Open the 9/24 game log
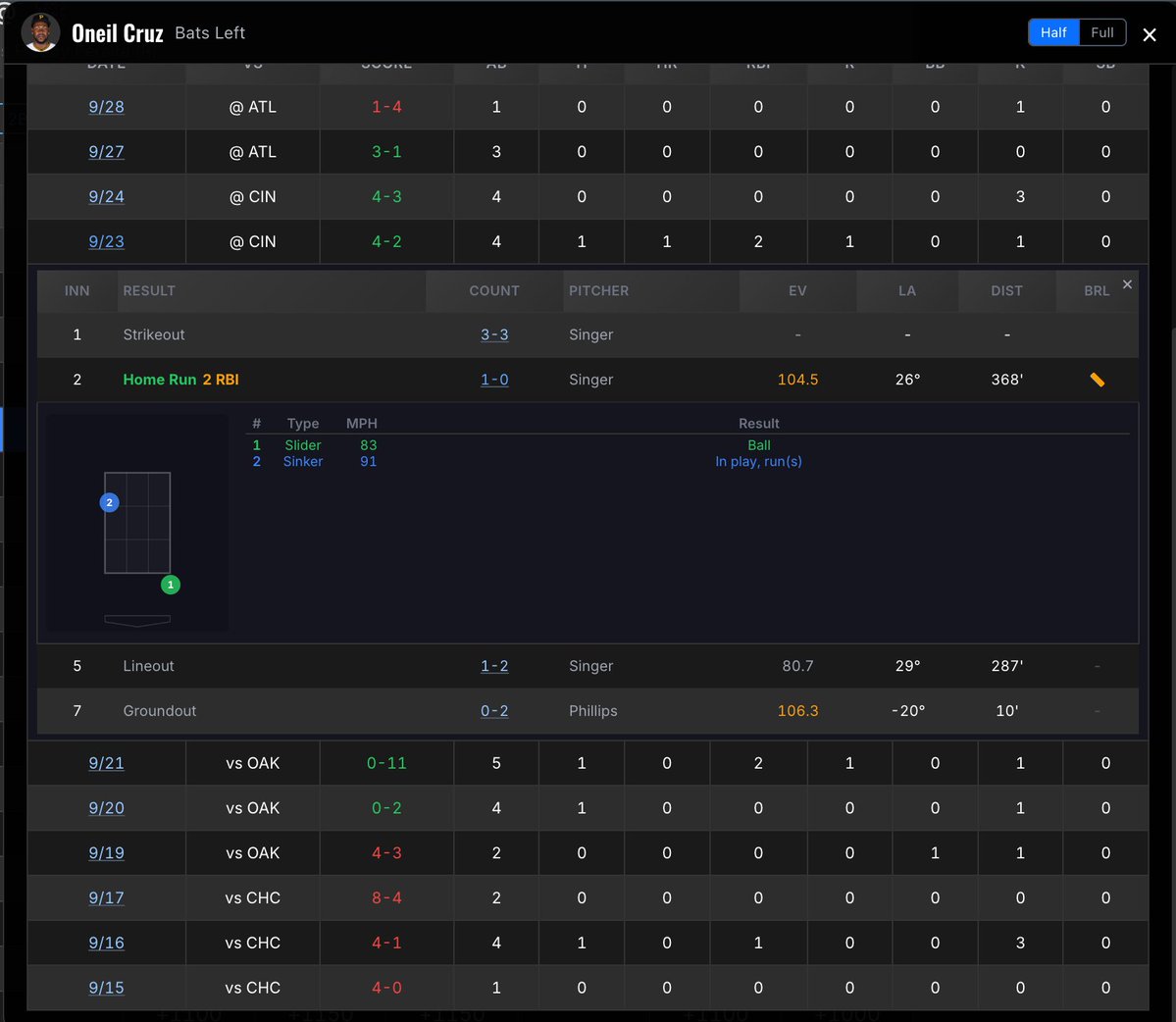Image resolution: width=1176 pixels, height=1022 pixels. (x=107, y=196)
